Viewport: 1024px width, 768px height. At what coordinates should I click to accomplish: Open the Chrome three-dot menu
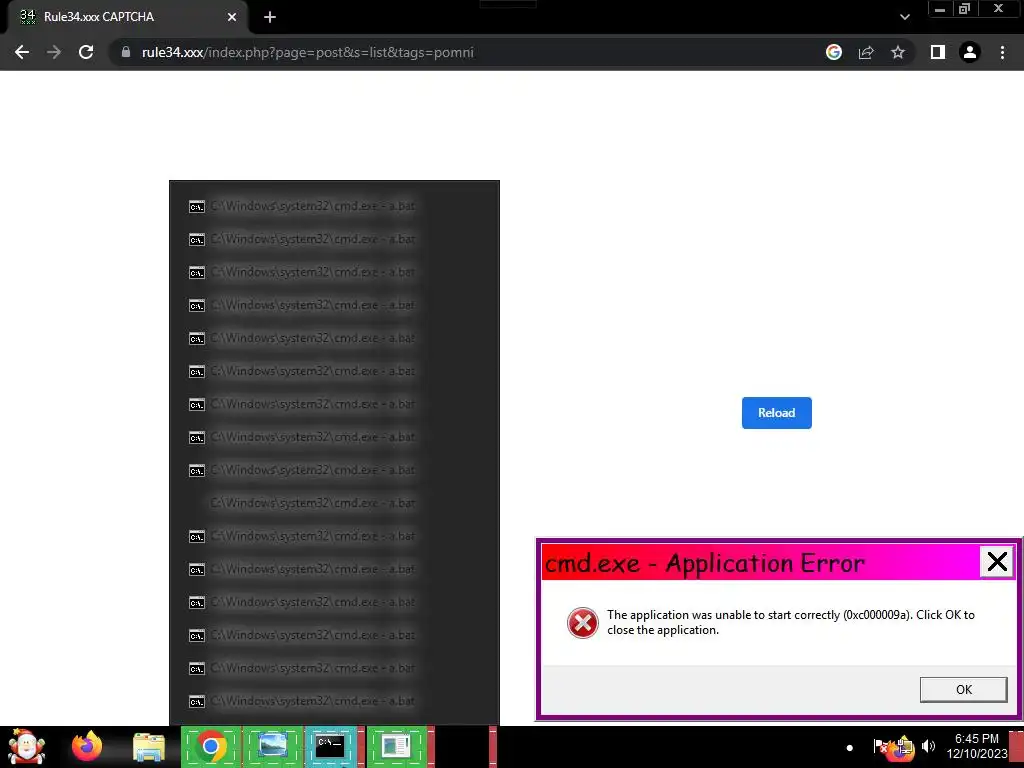click(1002, 52)
